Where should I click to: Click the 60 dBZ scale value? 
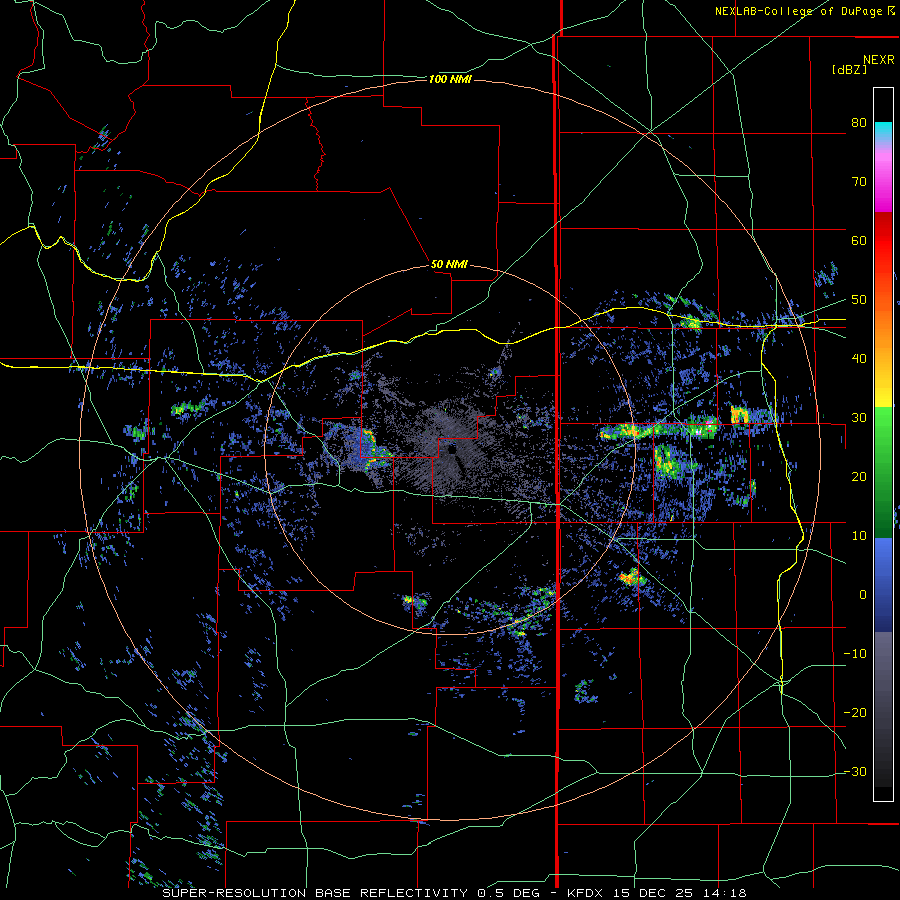pyautogui.click(x=859, y=240)
